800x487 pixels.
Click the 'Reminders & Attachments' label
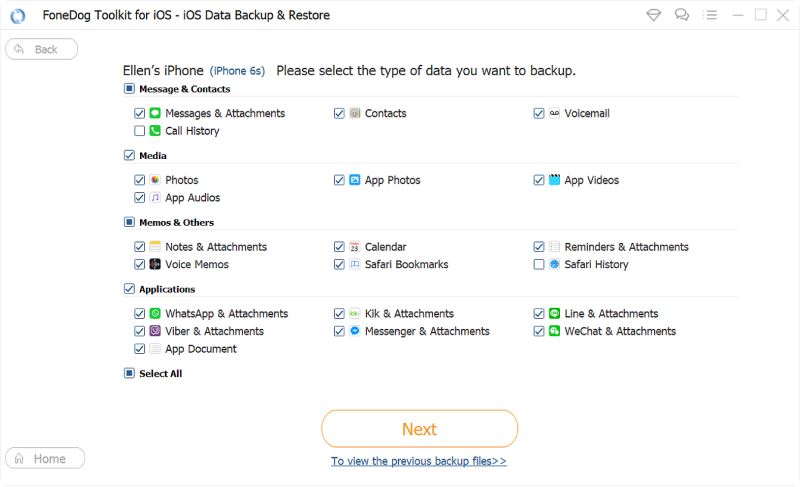pyautogui.click(x=627, y=247)
